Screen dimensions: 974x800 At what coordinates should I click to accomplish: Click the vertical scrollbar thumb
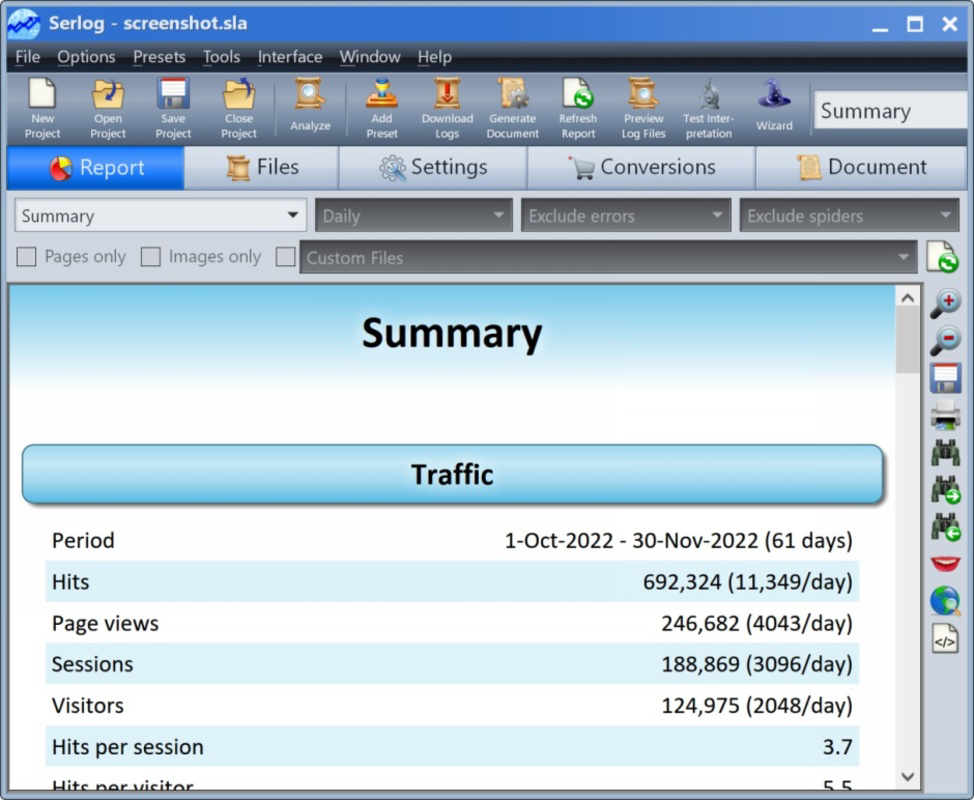(908, 340)
